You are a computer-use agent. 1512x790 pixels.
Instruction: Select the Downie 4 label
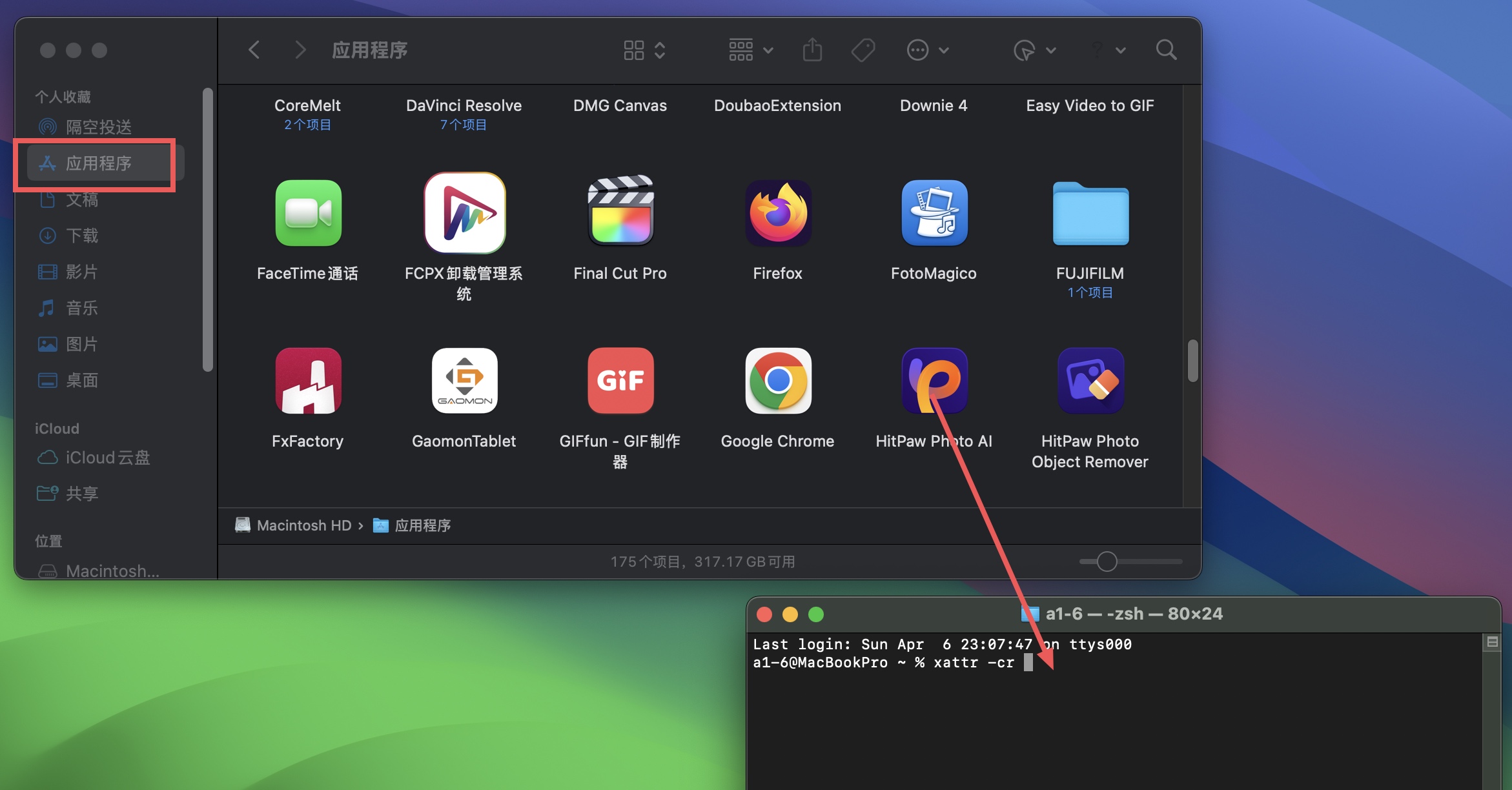[x=934, y=106]
